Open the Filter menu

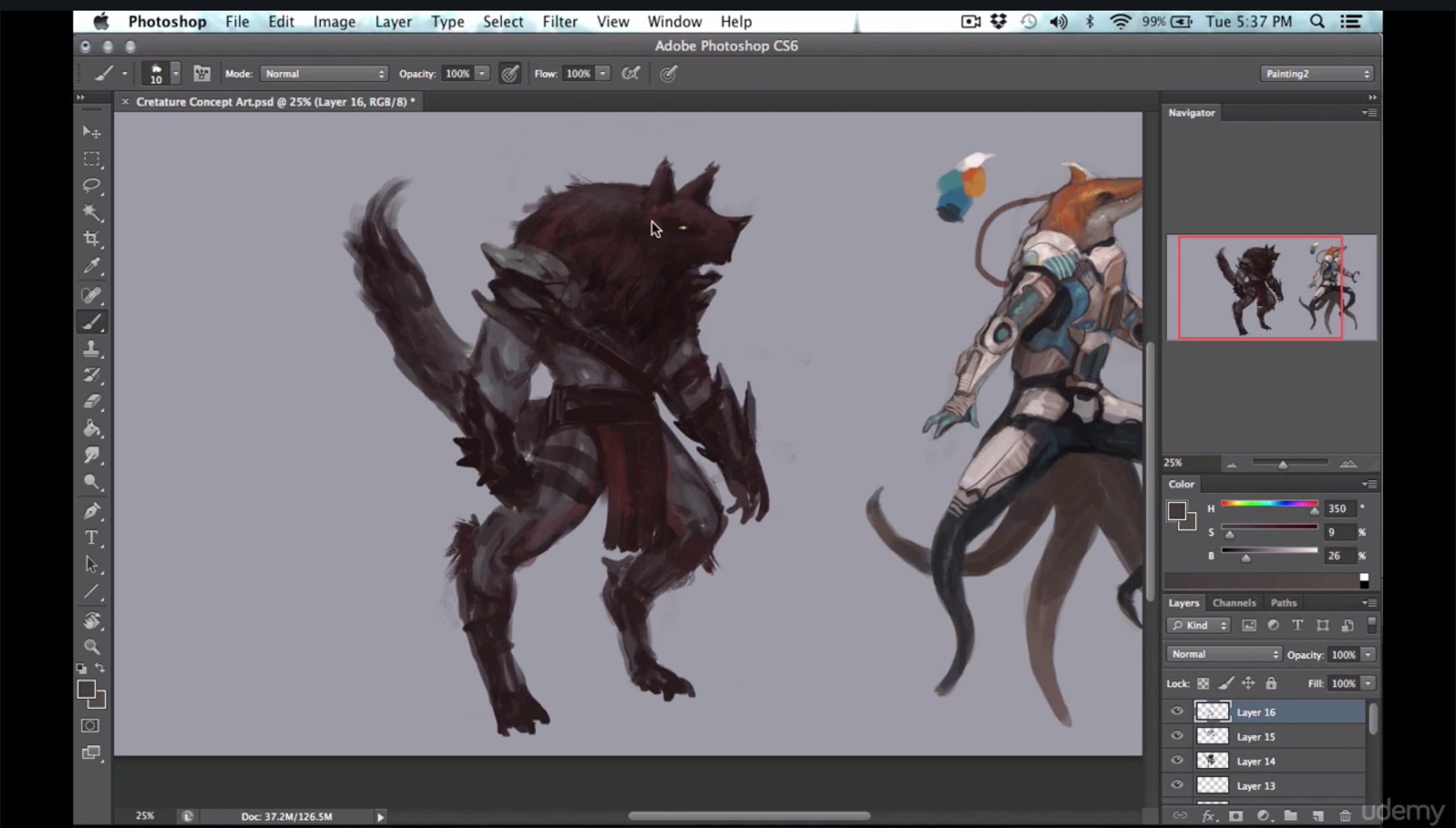pos(559,21)
